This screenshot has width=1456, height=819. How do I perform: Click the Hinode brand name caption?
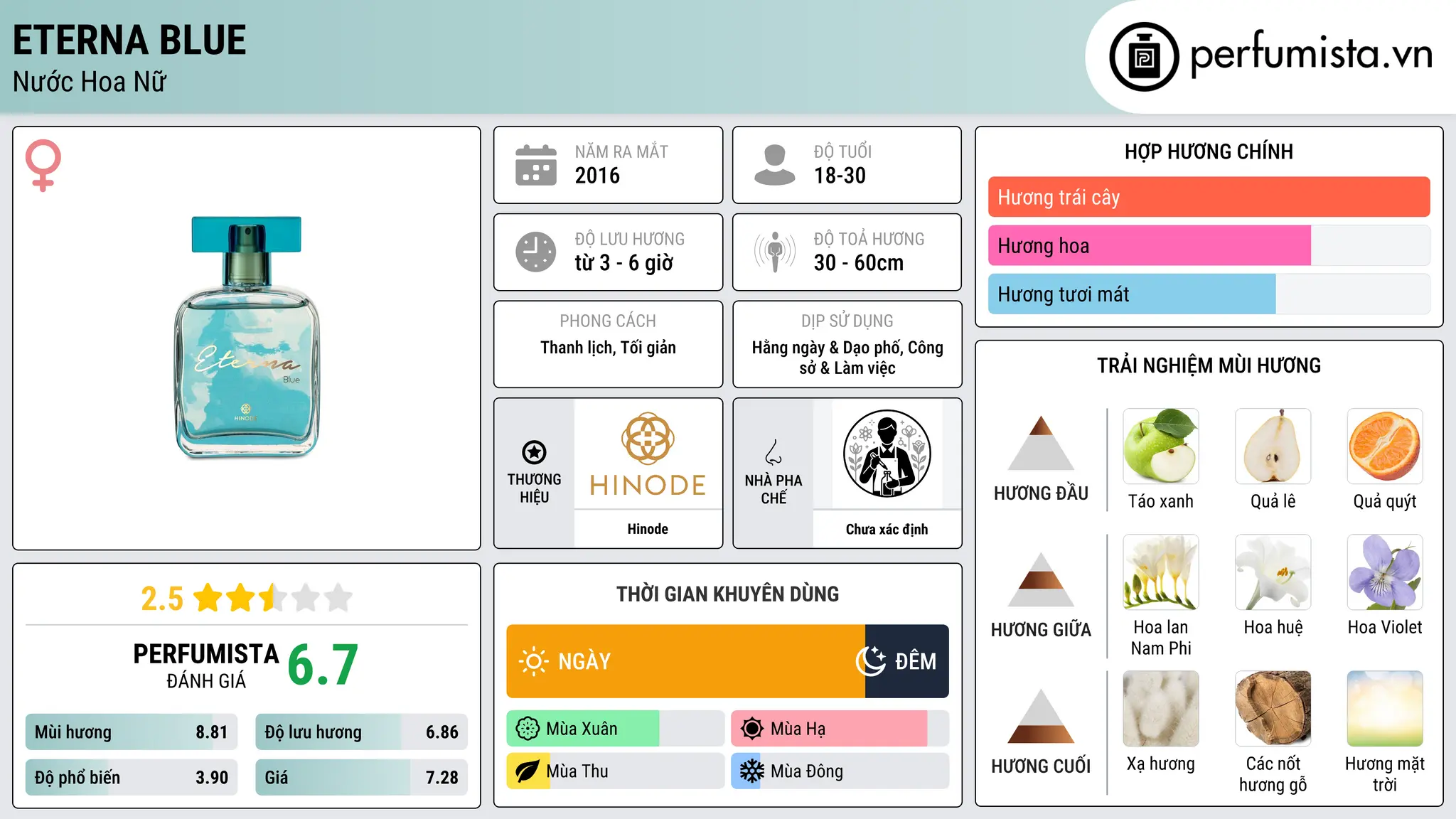pyautogui.click(x=648, y=529)
